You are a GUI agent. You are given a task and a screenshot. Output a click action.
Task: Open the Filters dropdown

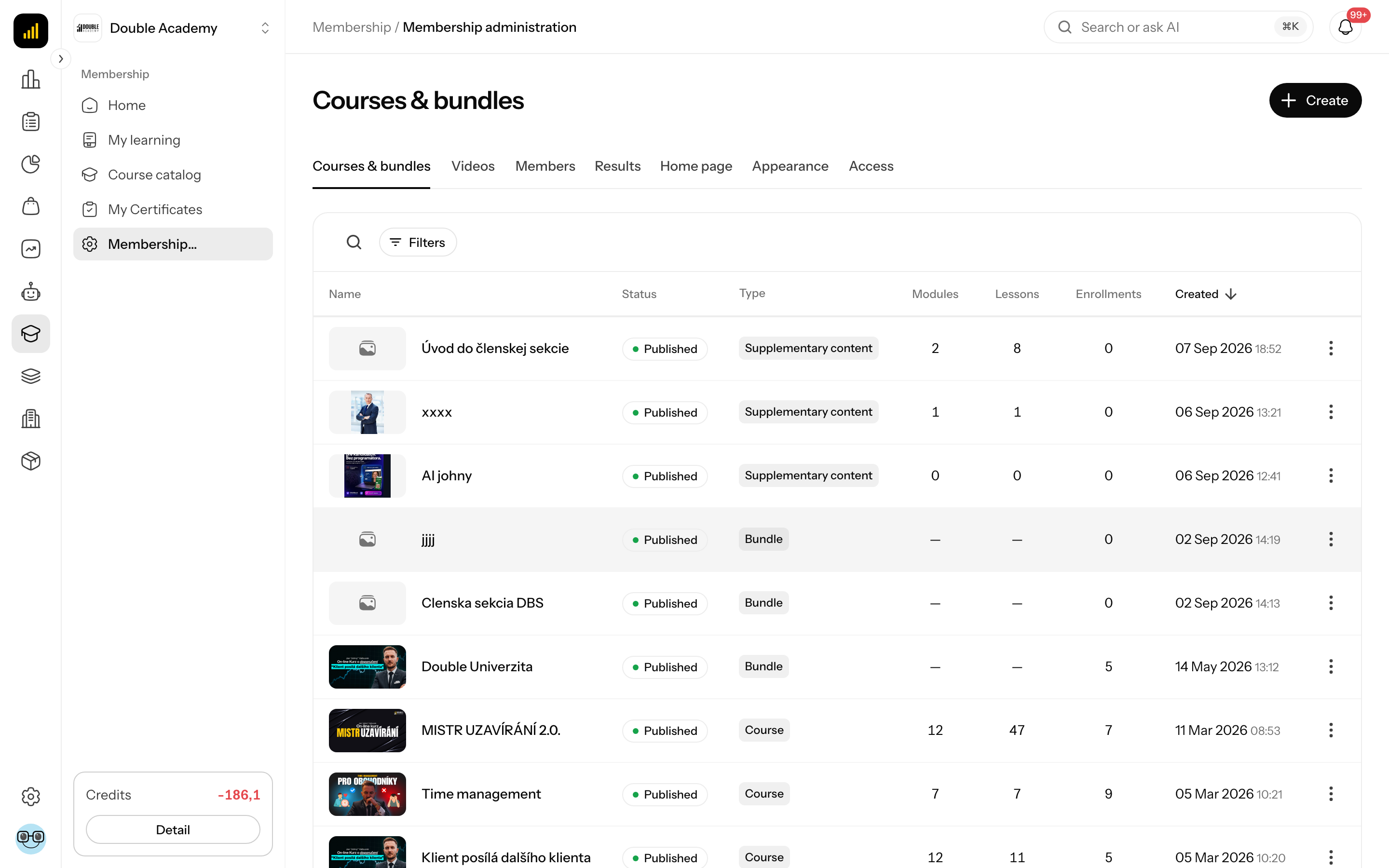point(418,242)
